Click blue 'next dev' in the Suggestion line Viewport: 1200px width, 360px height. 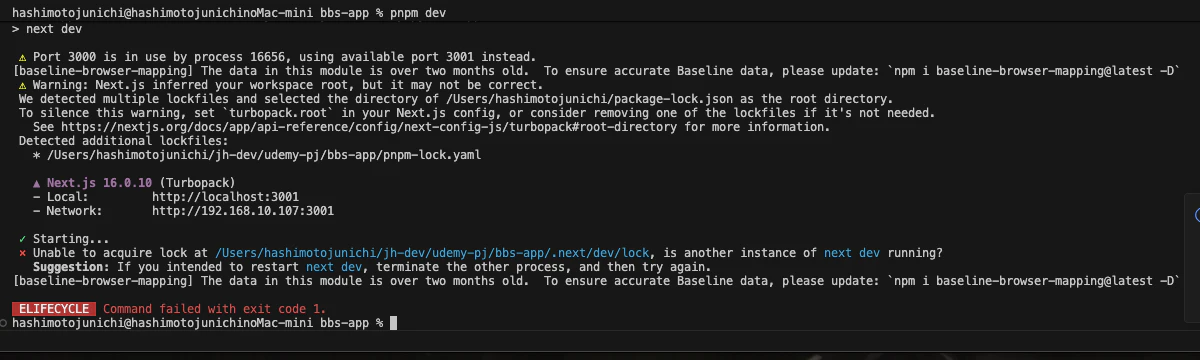(x=334, y=267)
